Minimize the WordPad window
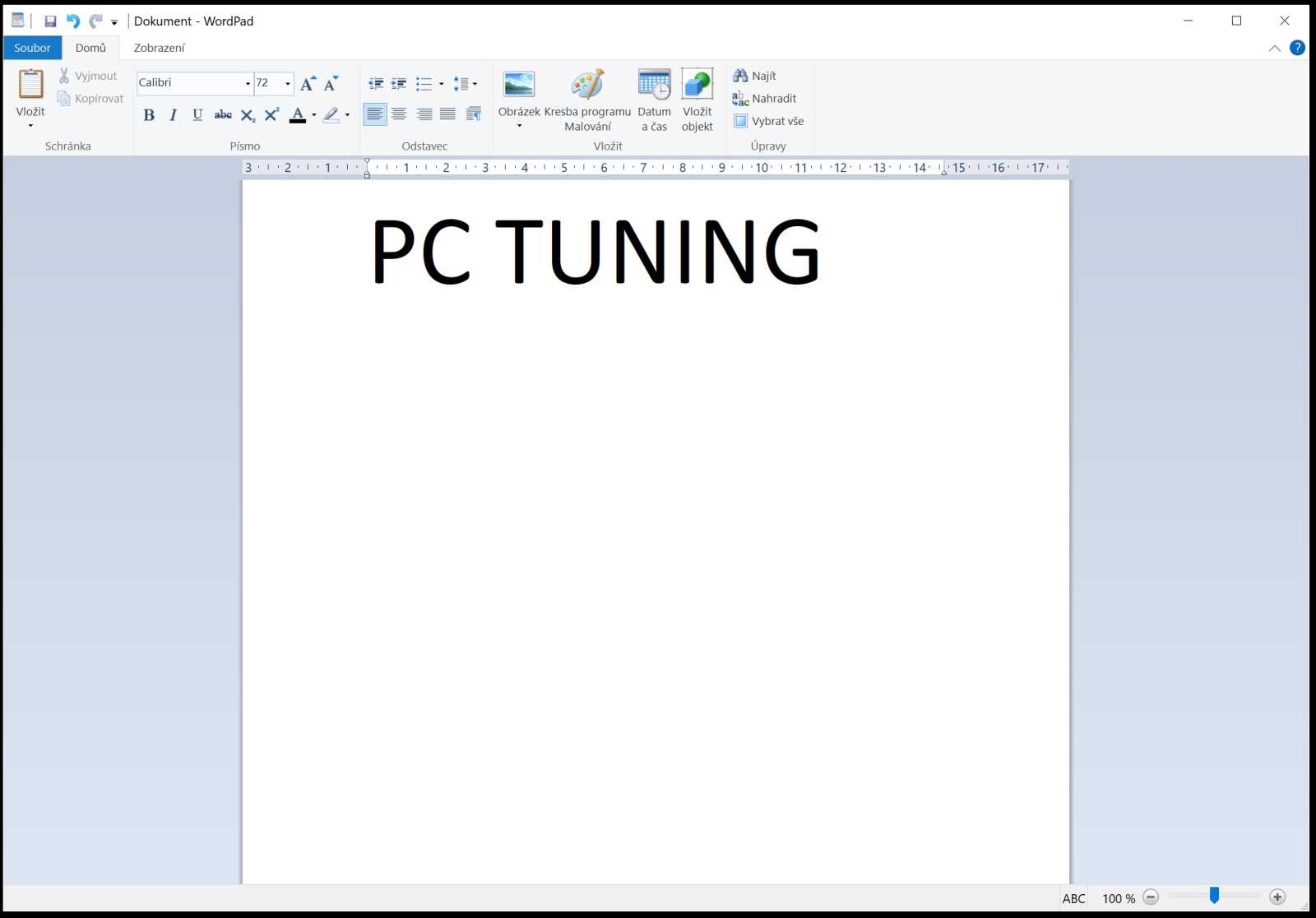This screenshot has height=918, width=1316. [1188, 21]
